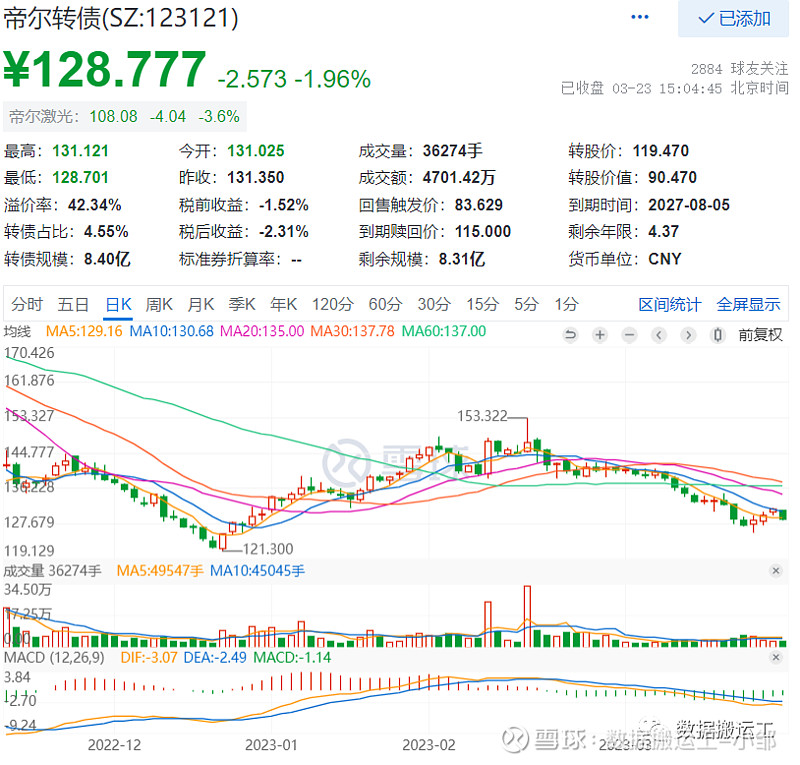Click the 回售触发价 value 83.629

point(479,205)
